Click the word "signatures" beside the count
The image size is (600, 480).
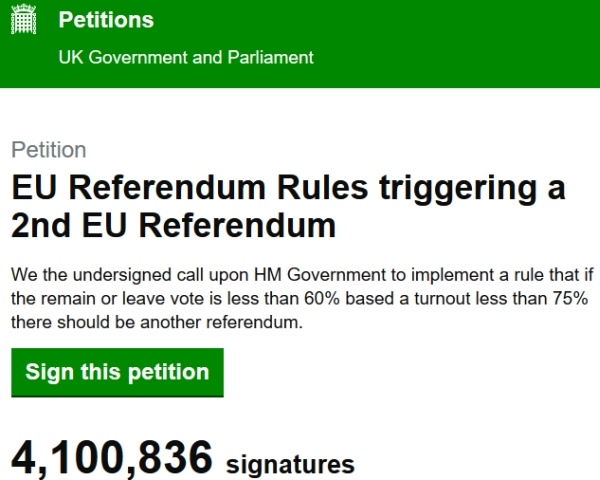point(291,464)
